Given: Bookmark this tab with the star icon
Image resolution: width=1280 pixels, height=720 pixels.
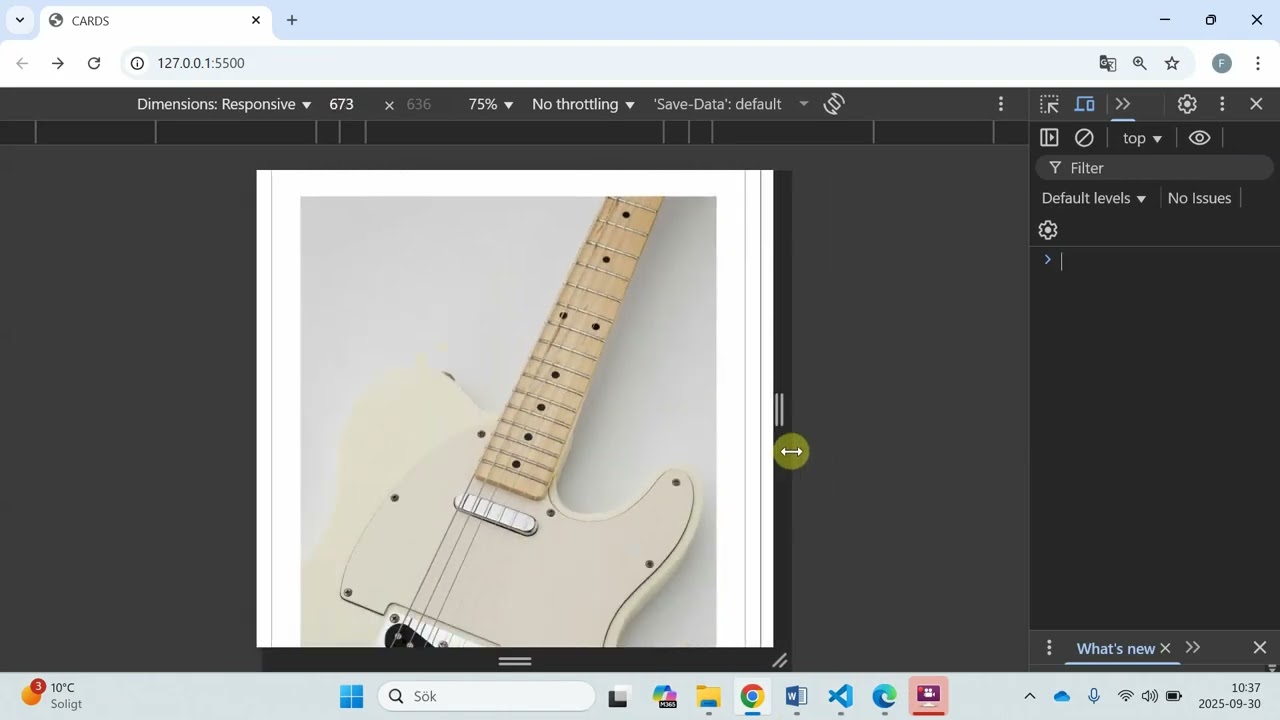Looking at the screenshot, I should 1172,63.
